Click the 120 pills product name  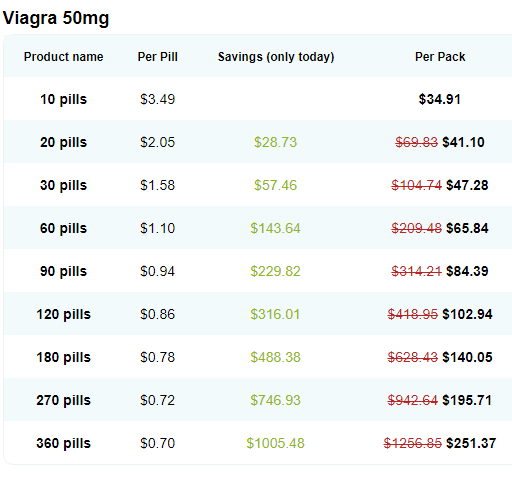(x=63, y=314)
